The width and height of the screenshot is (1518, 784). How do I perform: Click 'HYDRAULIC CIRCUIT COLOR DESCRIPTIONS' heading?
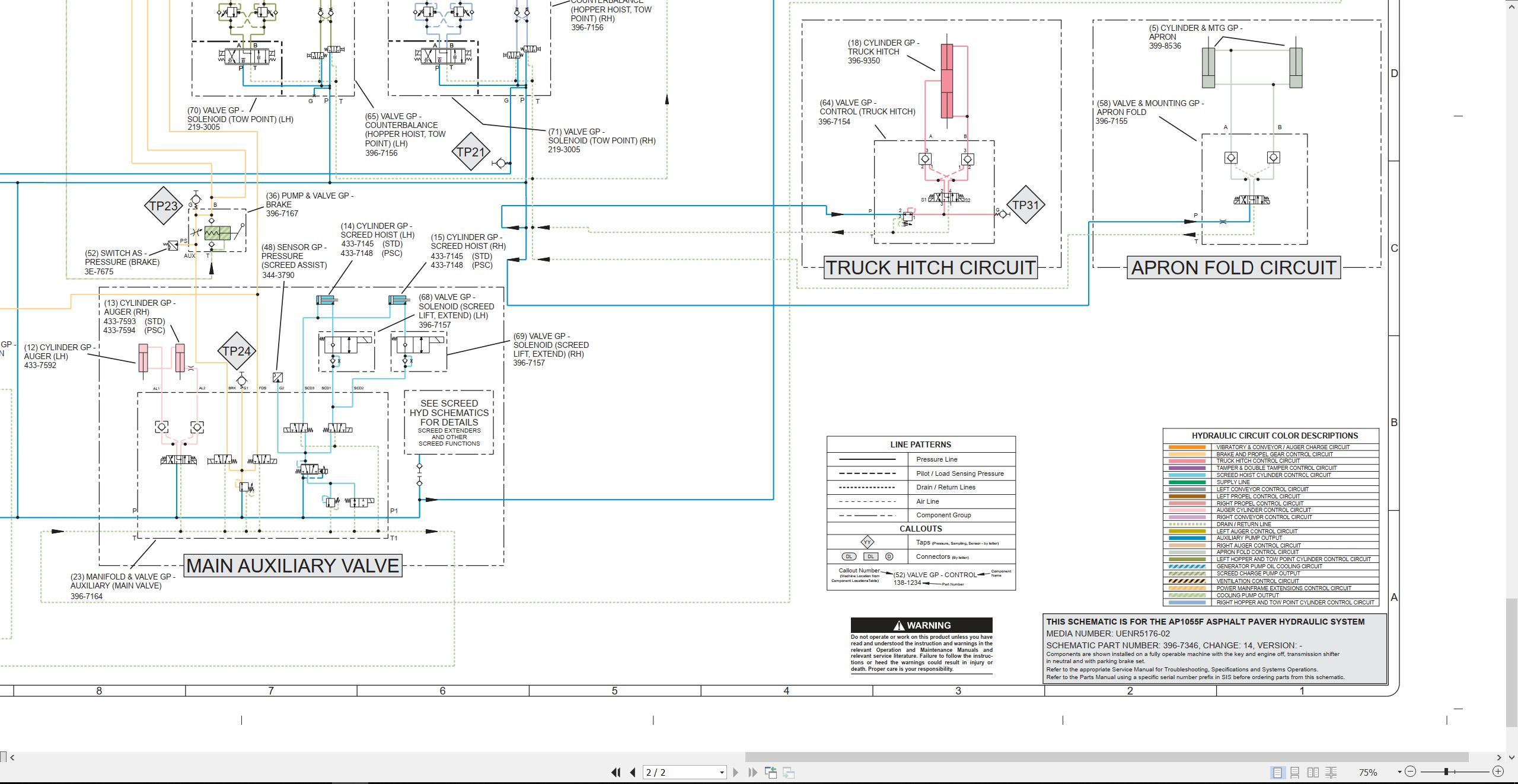click(1275, 436)
